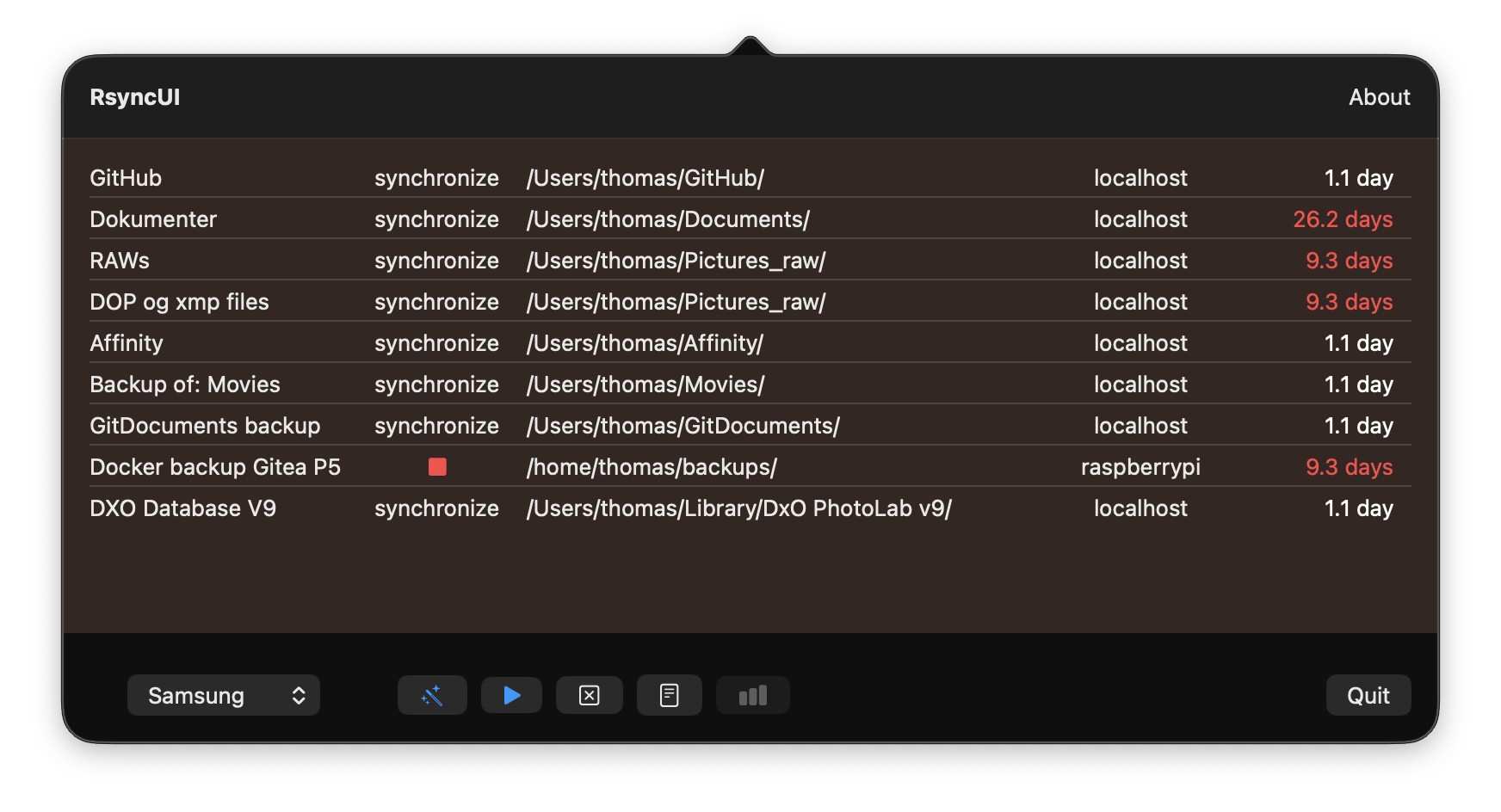The image size is (1501, 812).
Task: Select the DOP og xmp files row
Action: coord(179,302)
